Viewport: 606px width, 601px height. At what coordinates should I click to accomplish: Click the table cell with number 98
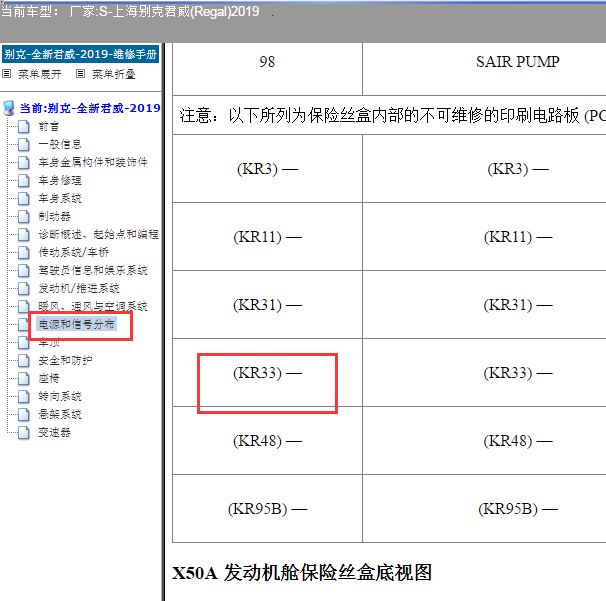click(x=267, y=69)
